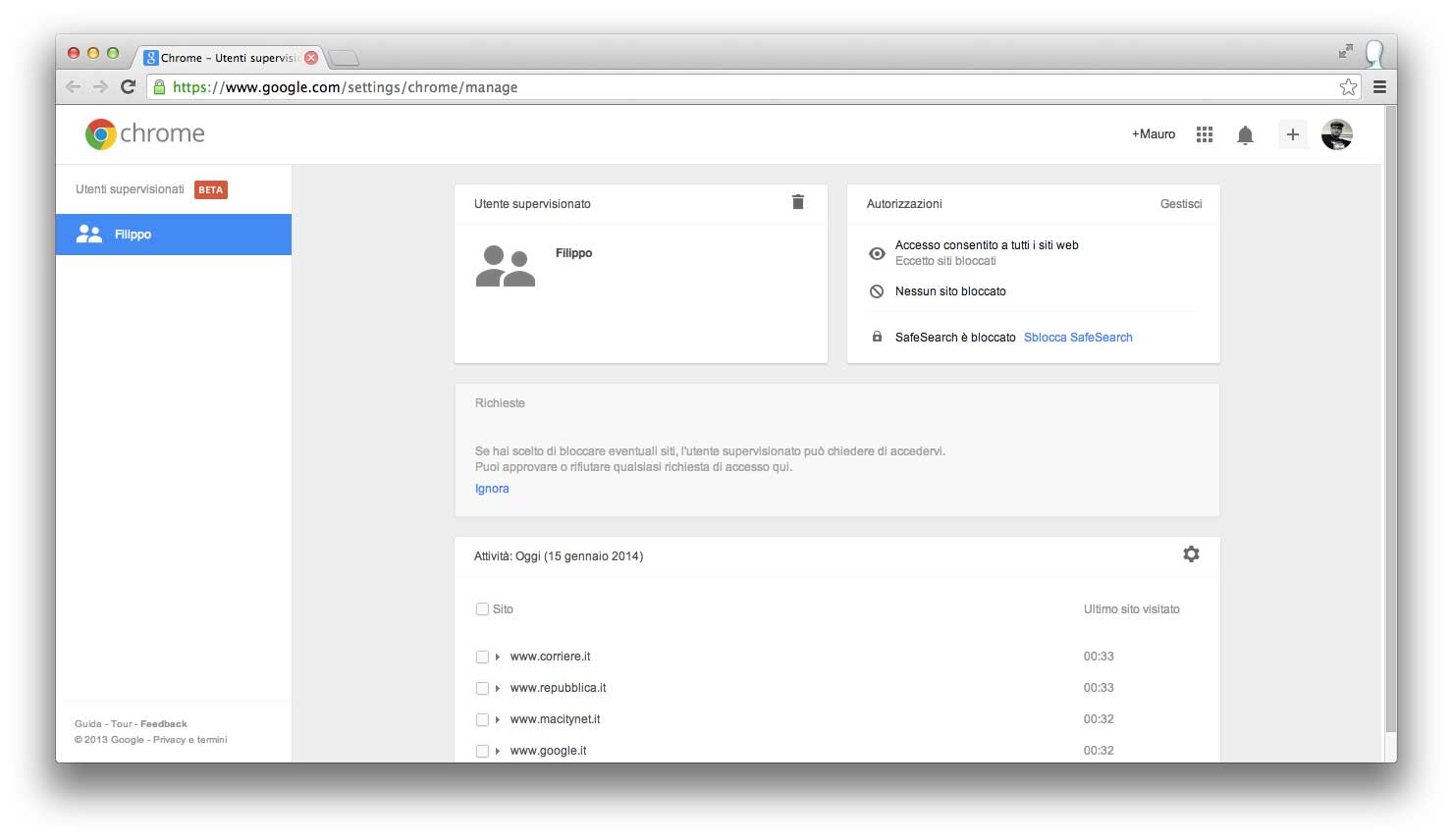This screenshot has height=840, width=1453.
Task: Check the box for www.corriere.it
Action: (482, 656)
